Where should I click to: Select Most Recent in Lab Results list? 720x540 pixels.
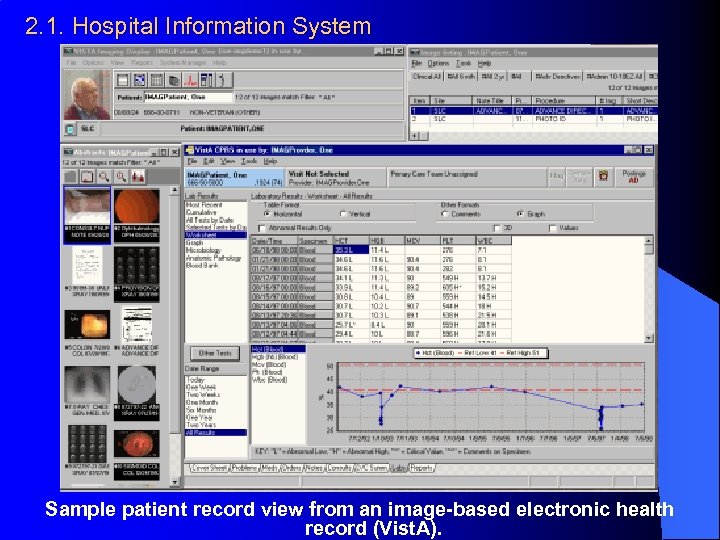(204, 205)
